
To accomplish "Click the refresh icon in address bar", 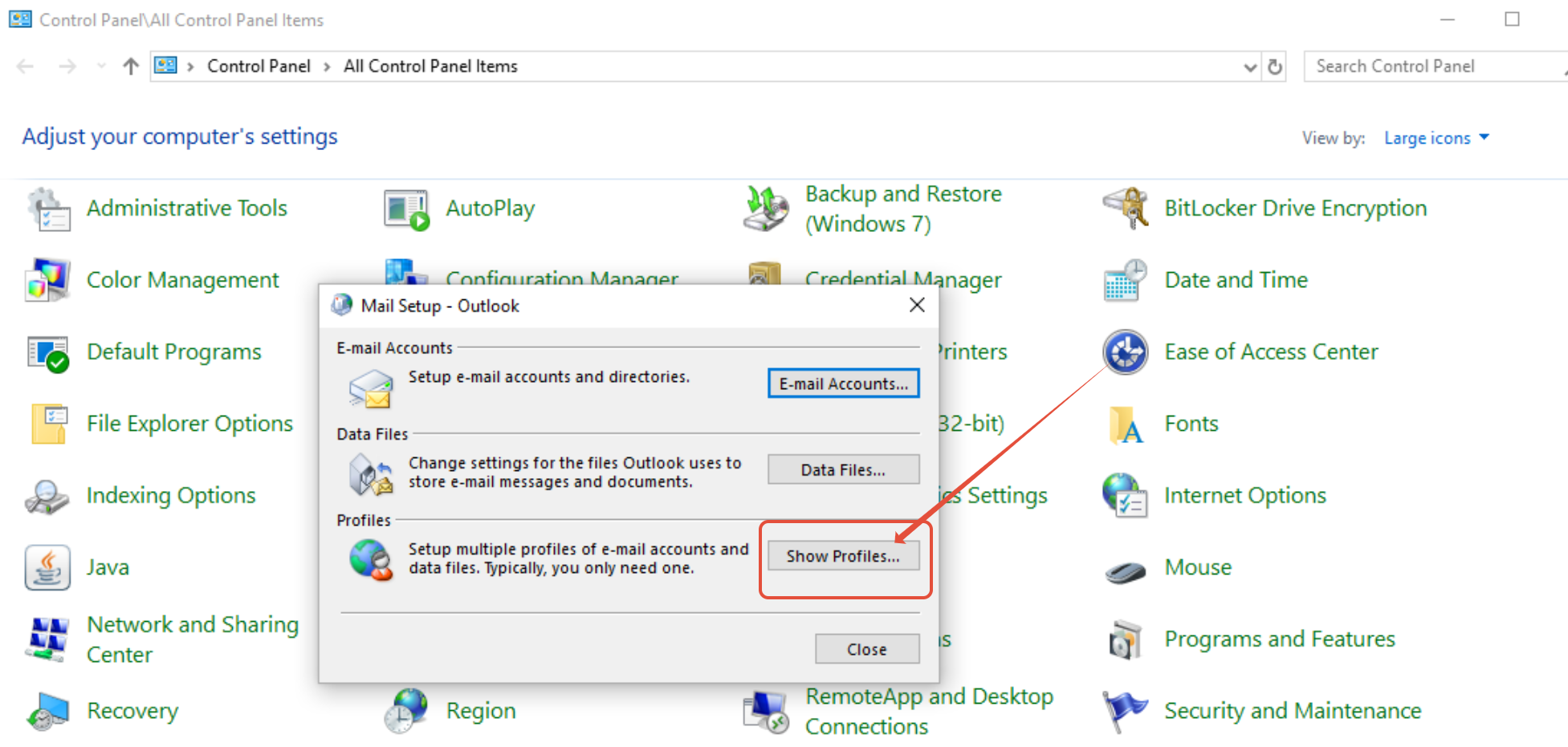I will click(1274, 67).
